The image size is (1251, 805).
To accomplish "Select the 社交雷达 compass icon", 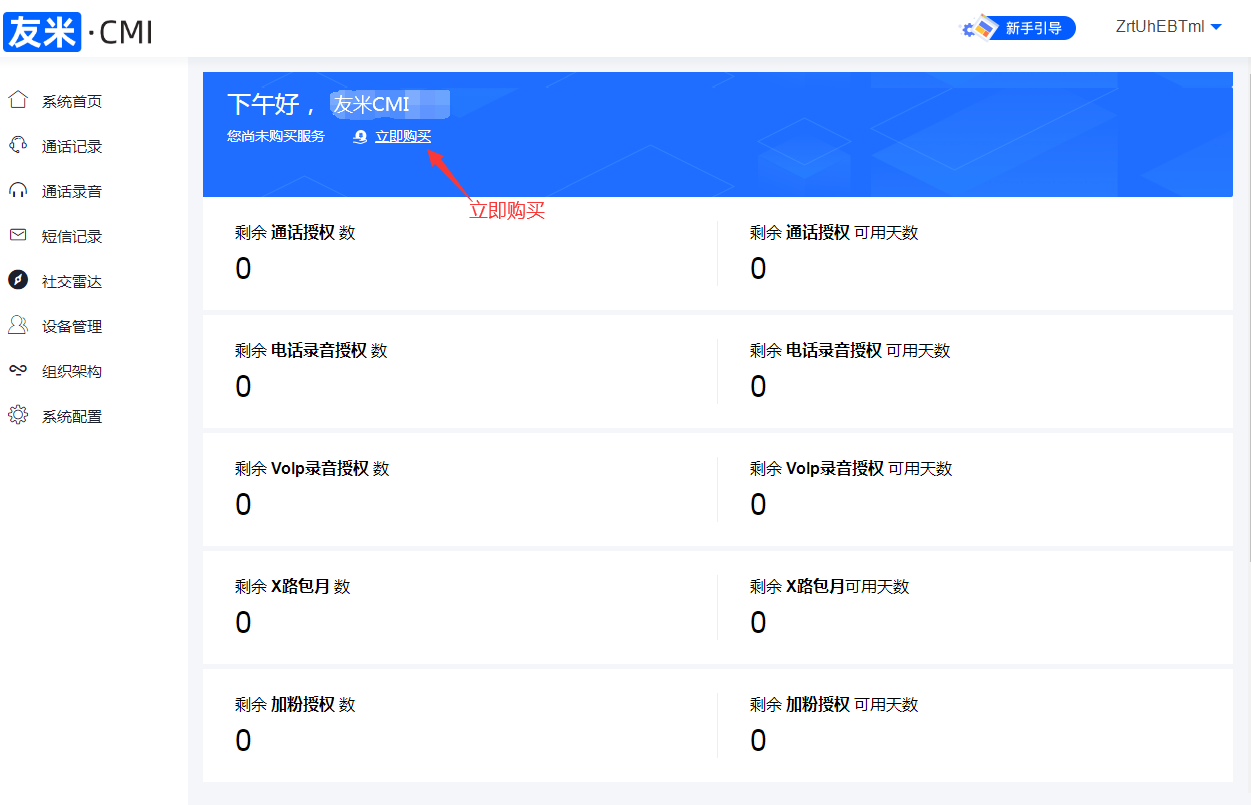I will click(17, 280).
